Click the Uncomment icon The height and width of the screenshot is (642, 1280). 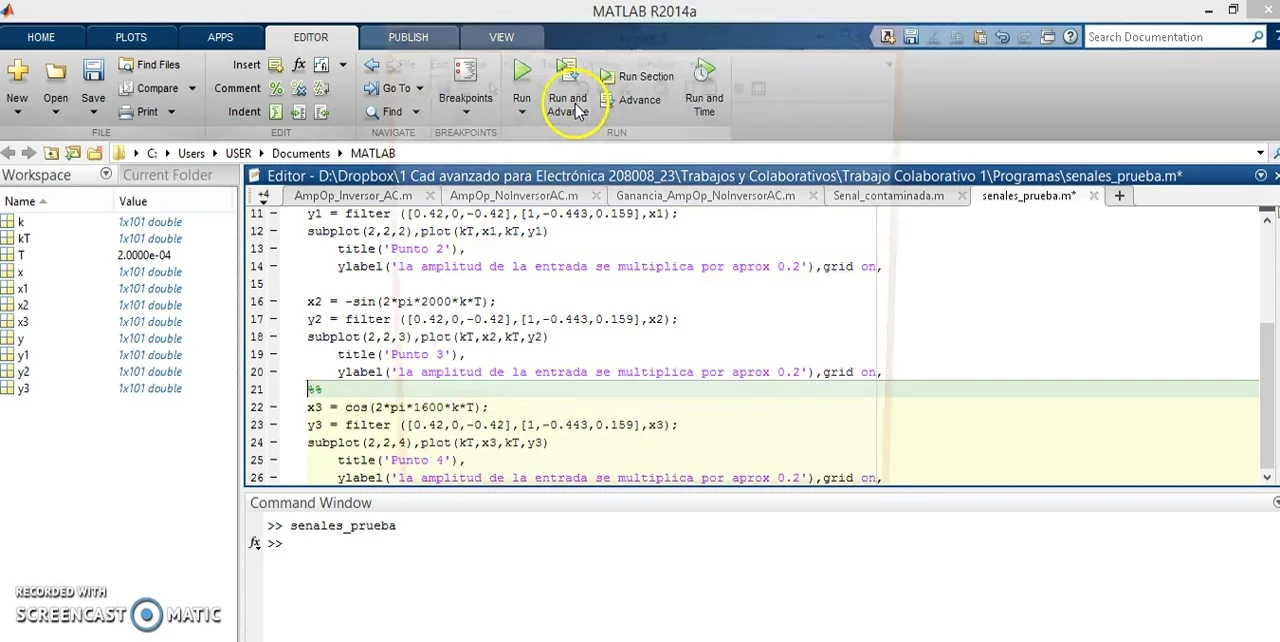tap(298, 88)
